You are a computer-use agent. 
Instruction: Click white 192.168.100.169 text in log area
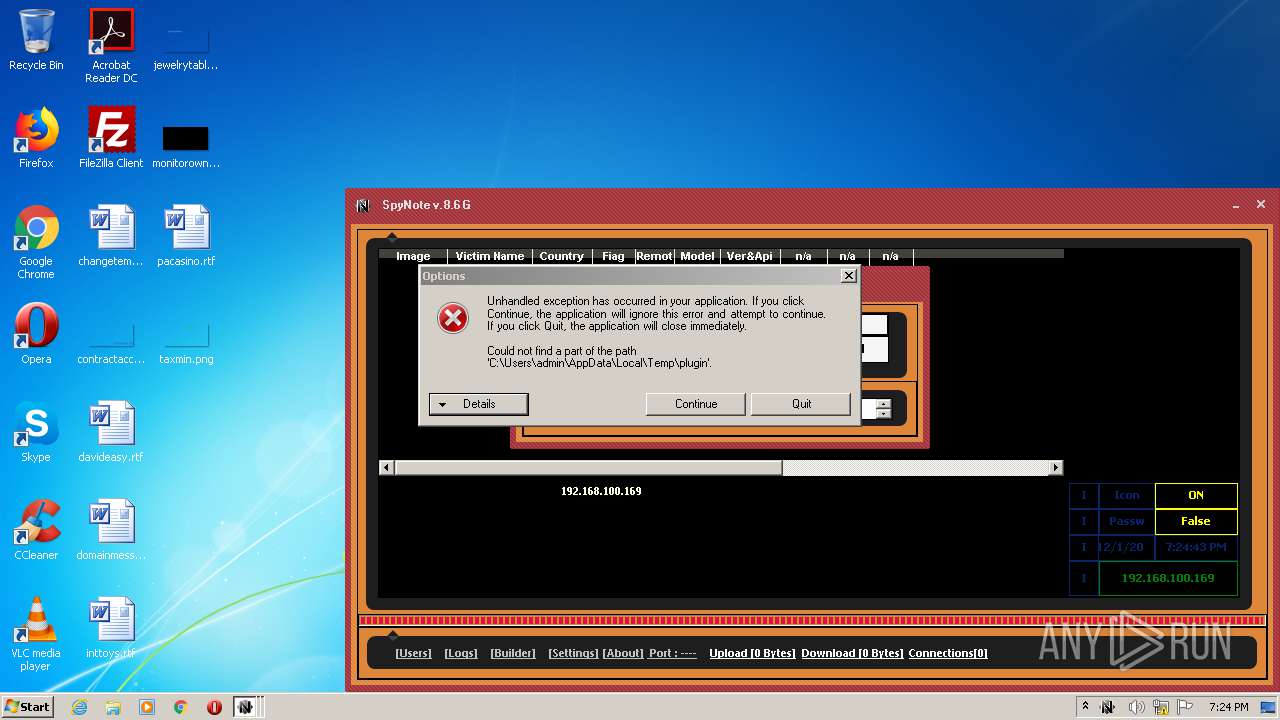pos(601,491)
